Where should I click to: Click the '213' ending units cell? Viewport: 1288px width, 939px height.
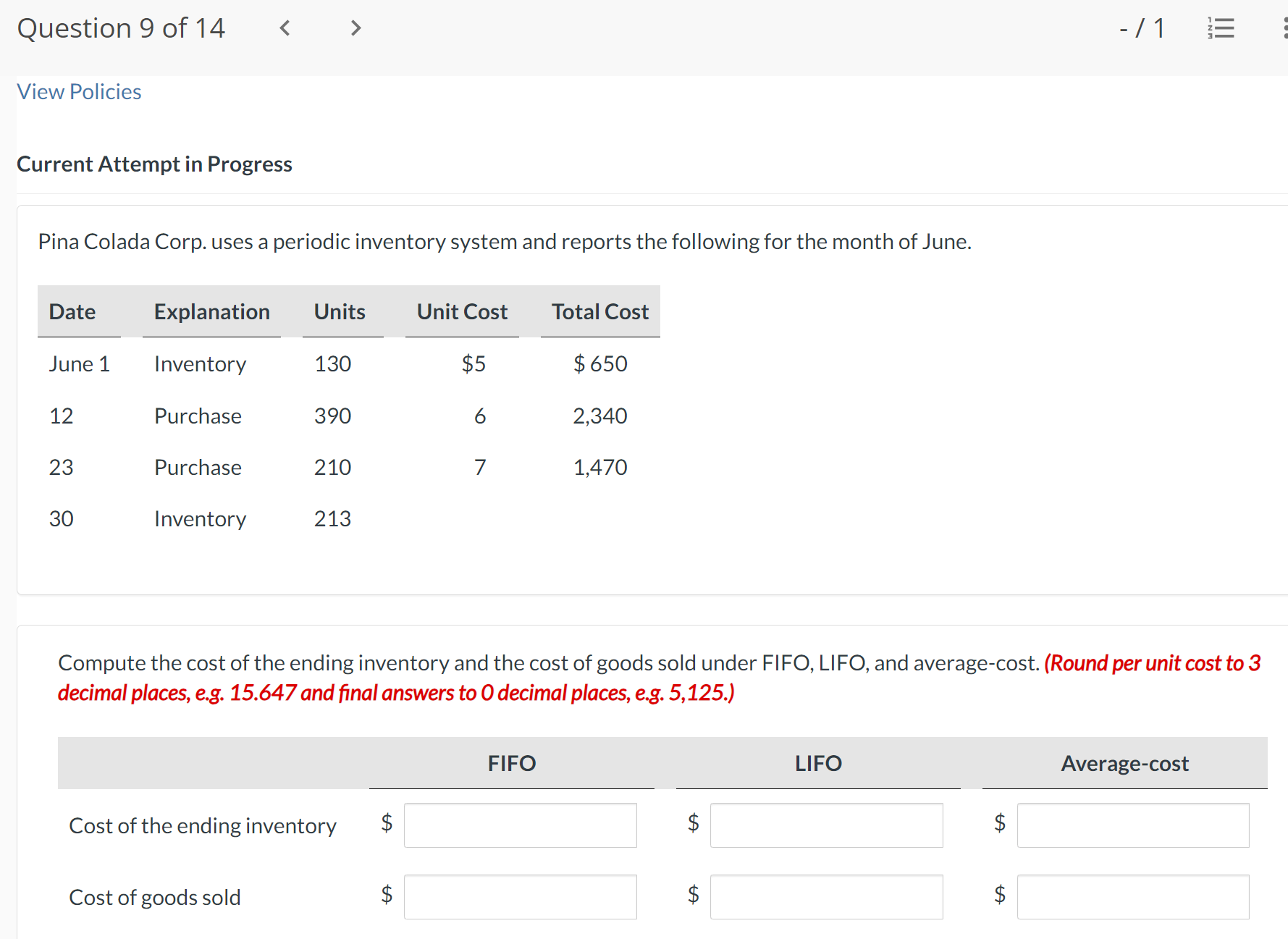332,518
